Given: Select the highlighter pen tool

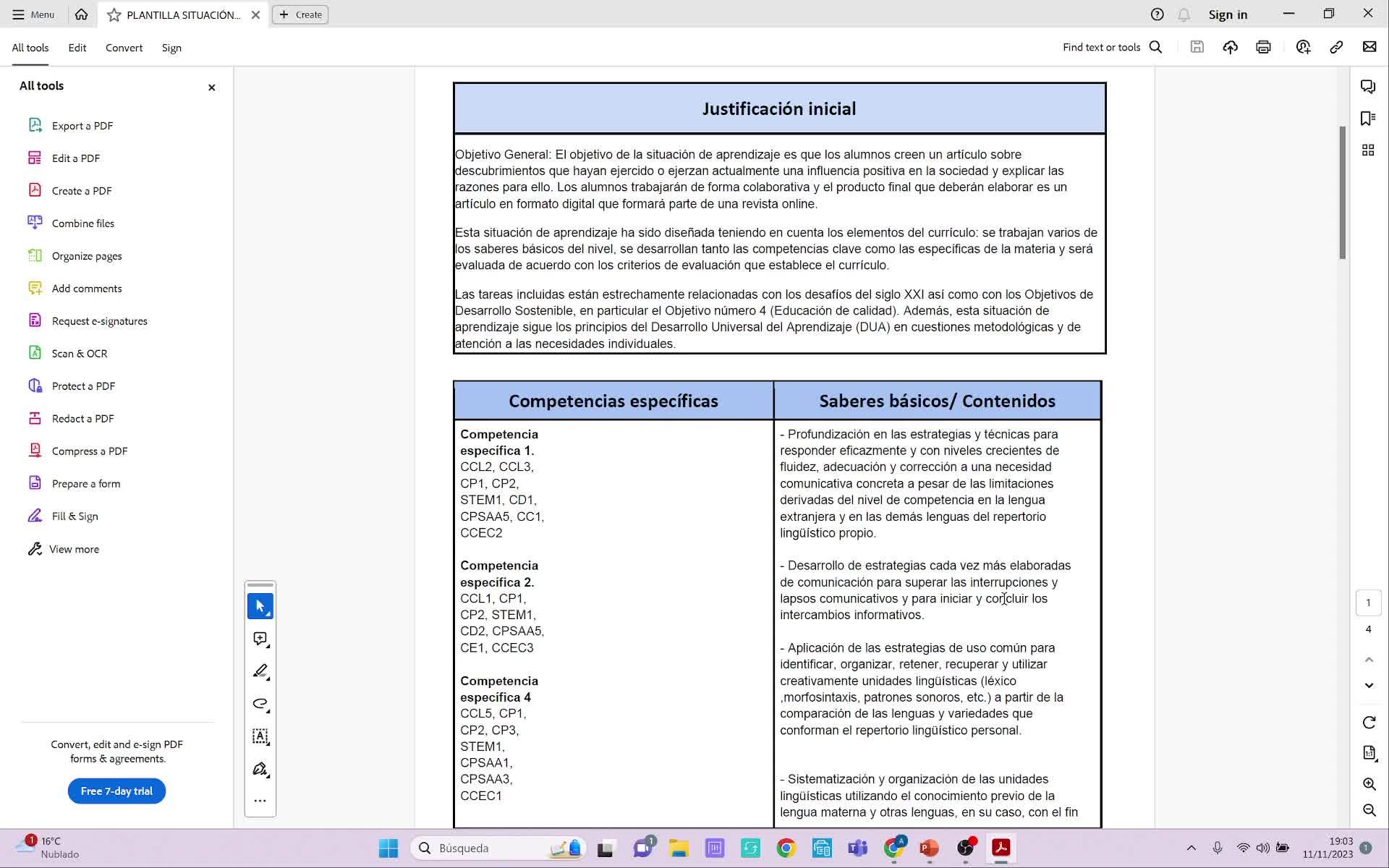Looking at the screenshot, I should [260, 671].
